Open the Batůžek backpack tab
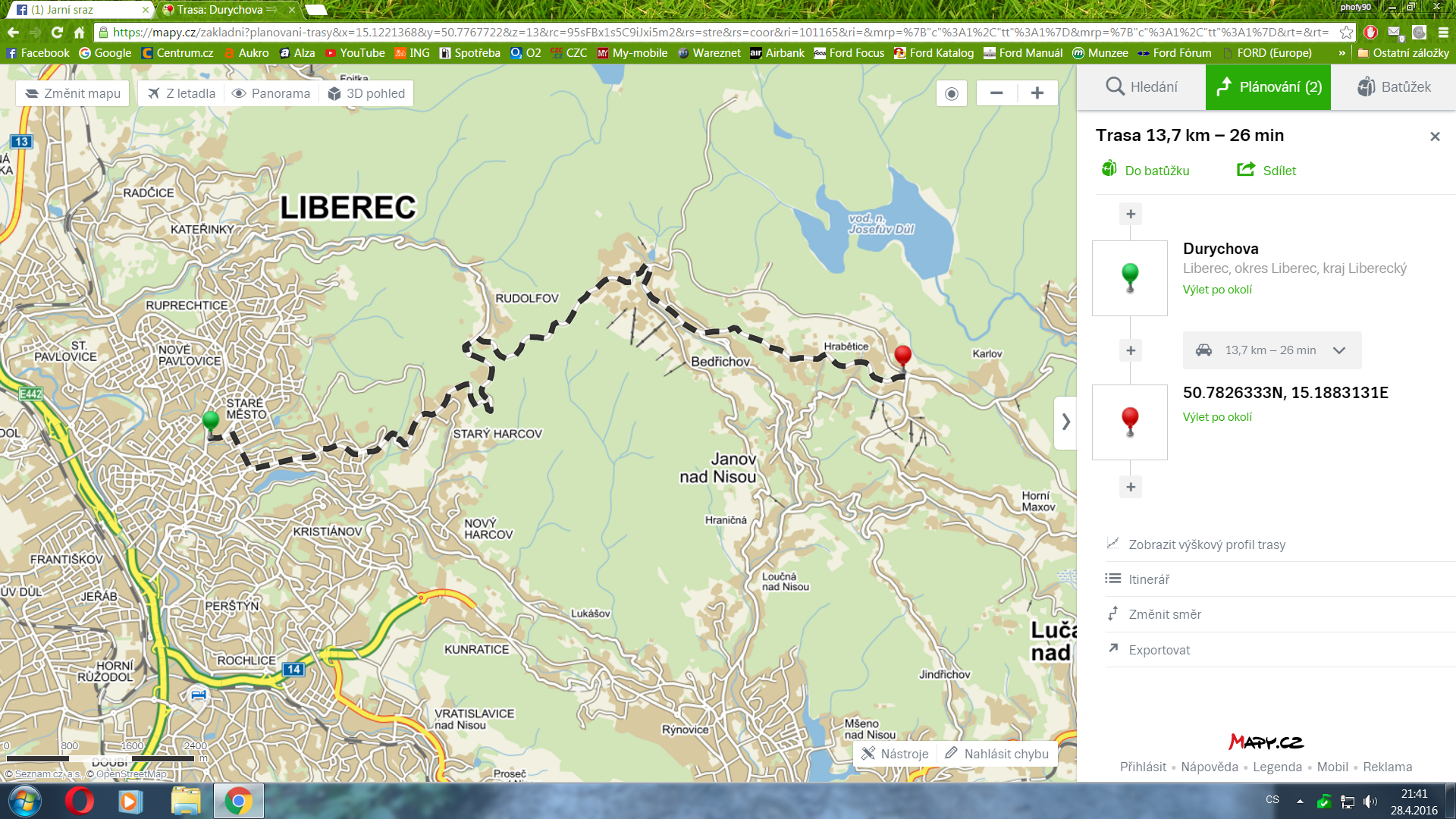 point(1394,87)
